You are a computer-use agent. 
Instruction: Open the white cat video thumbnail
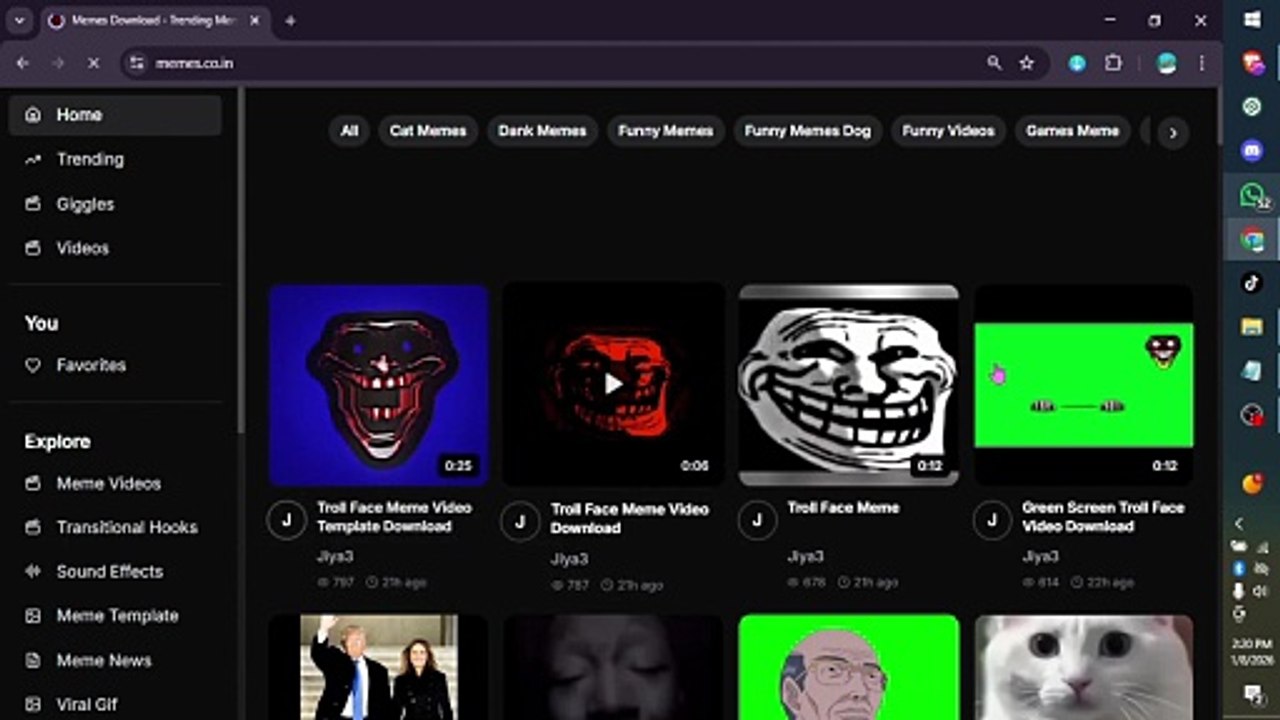click(x=1084, y=667)
